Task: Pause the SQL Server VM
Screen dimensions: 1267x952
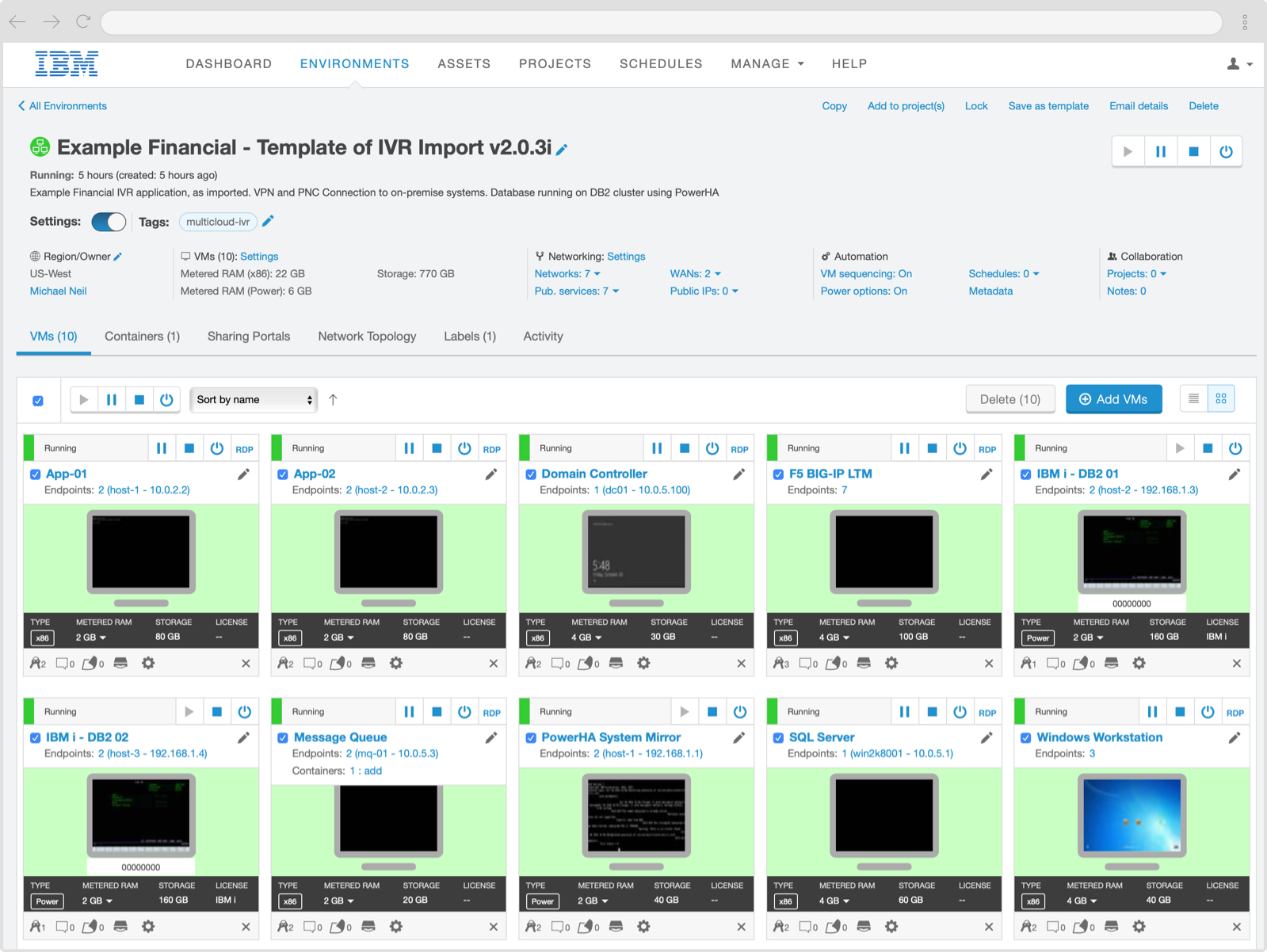Action: pyautogui.click(x=904, y=712)
